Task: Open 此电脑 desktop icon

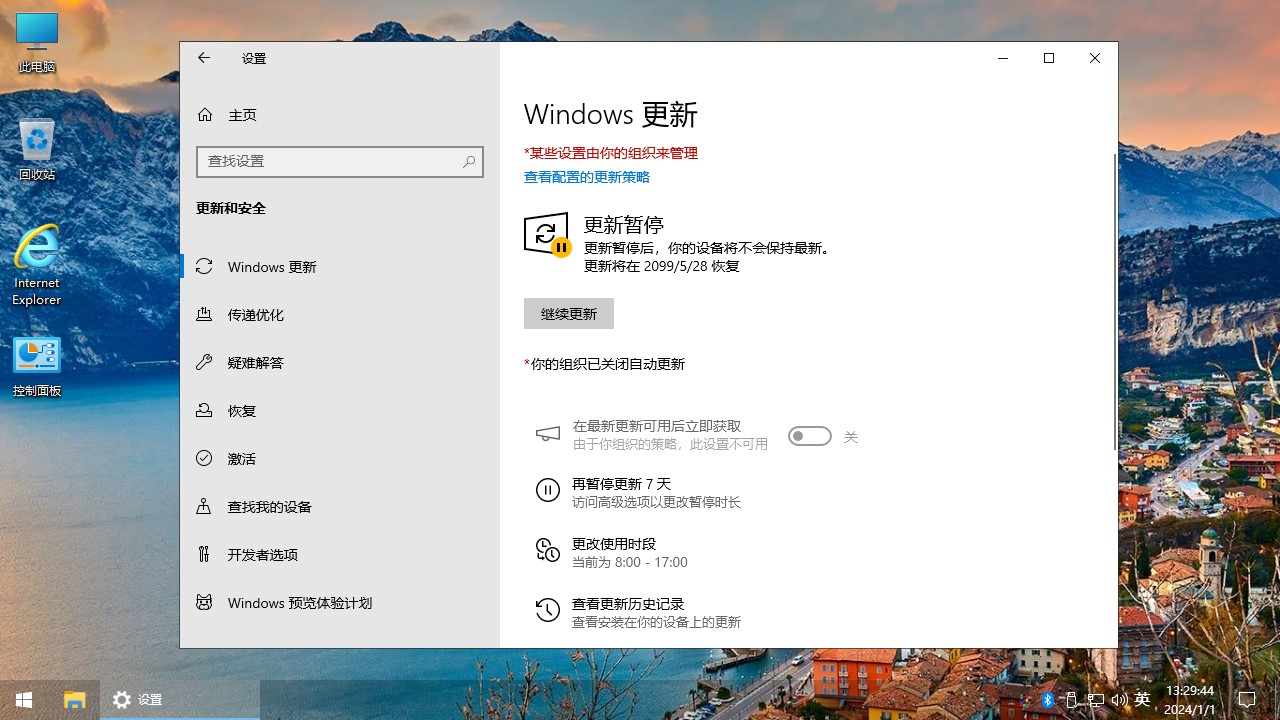Action: click(37, 43)
